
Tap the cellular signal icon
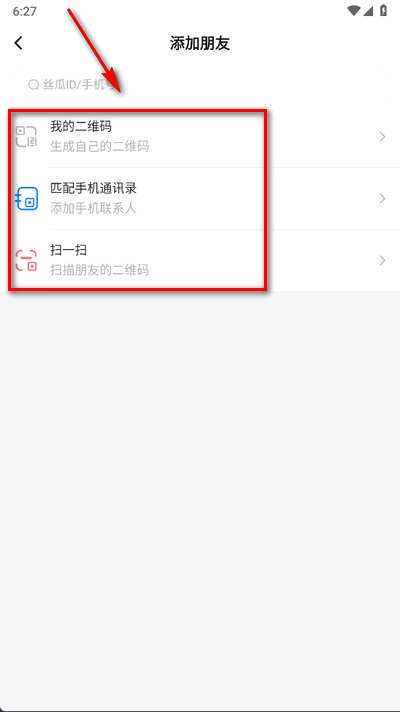(368, 11)
